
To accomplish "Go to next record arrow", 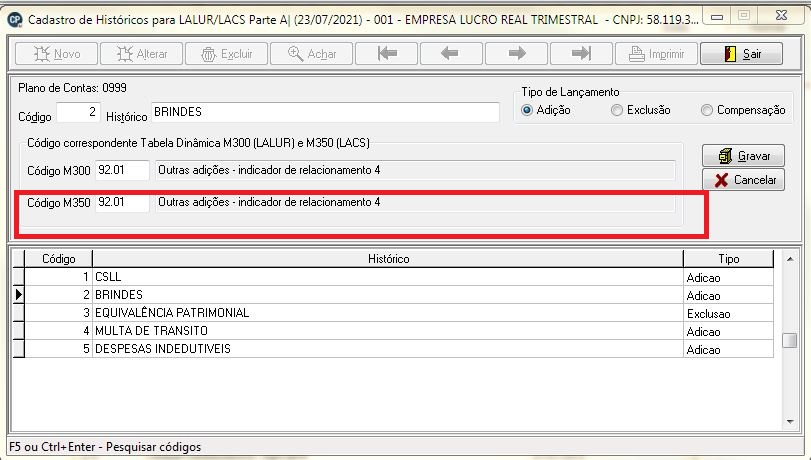I will coord(516,53).
